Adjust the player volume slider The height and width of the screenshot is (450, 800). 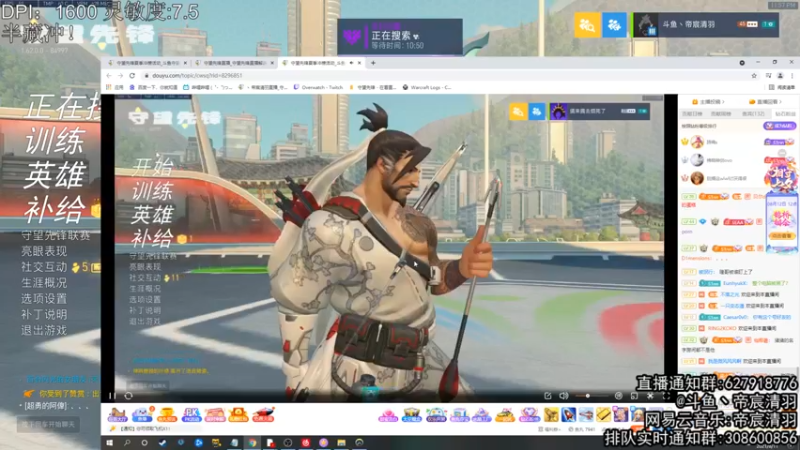tap(591, 395)
